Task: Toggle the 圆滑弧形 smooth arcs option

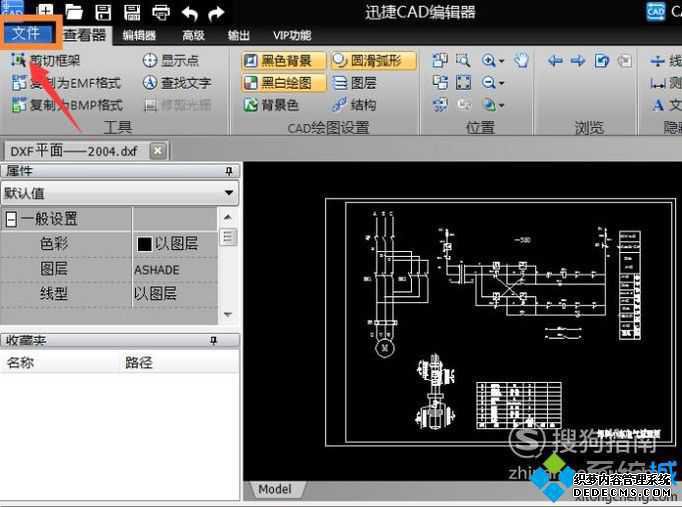Action: (x=373, y=60)
